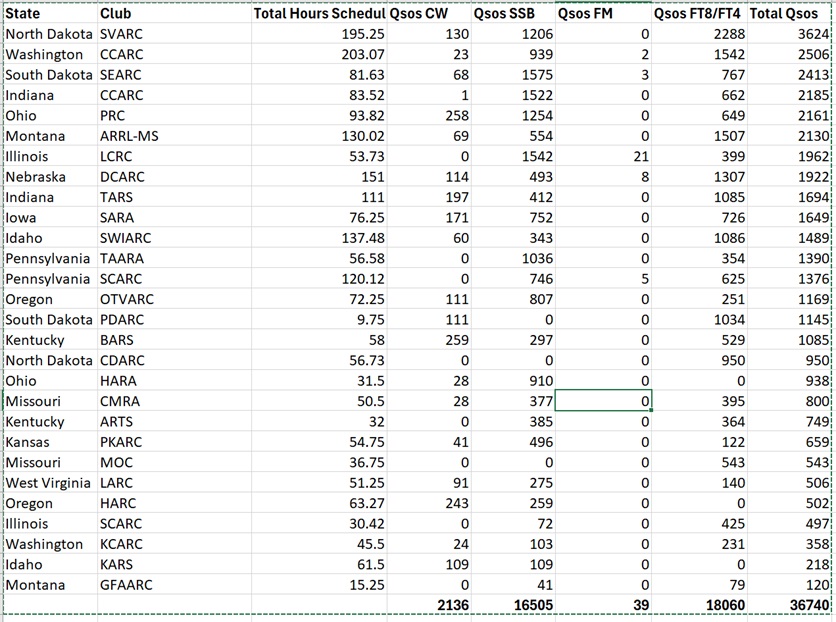This screenshot has width=836, height=622.
Task: Select the Kansas PKARC club cell
Action: pyautogui.click(x=174, y=442)
